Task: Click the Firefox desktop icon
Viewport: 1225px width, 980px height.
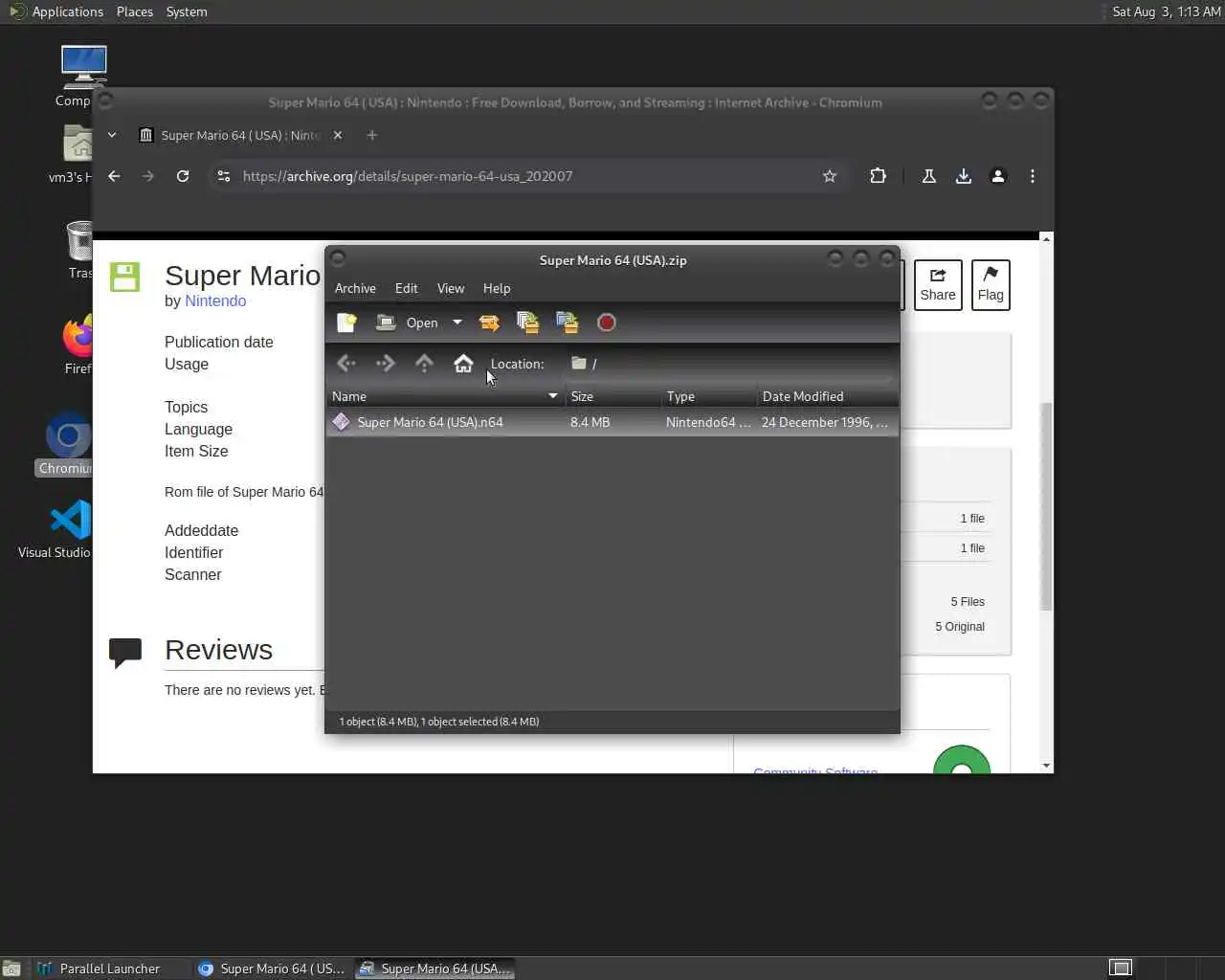Action: click(x=78, y=345)
